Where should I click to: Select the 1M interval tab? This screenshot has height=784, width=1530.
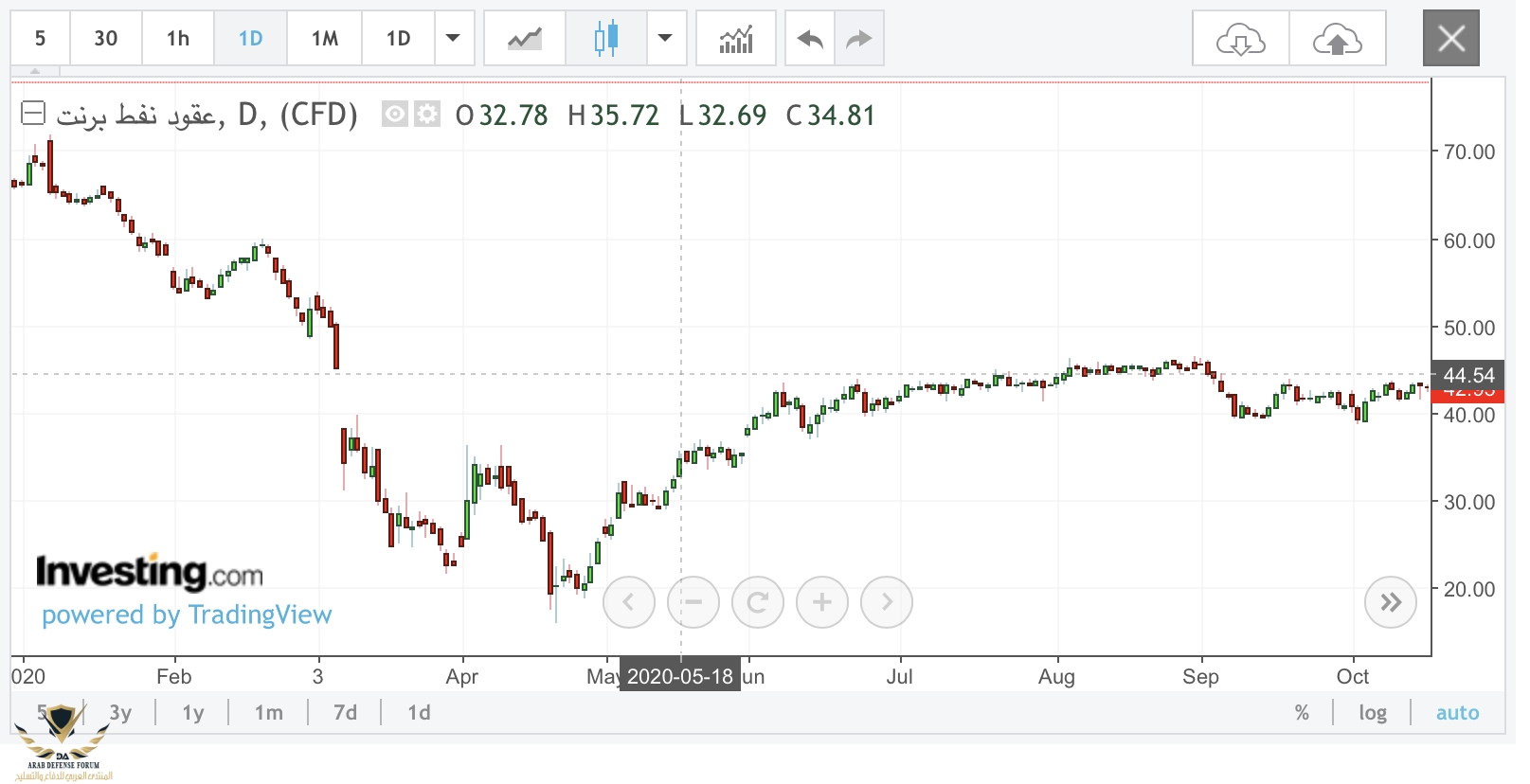click(x=324, y=39)
